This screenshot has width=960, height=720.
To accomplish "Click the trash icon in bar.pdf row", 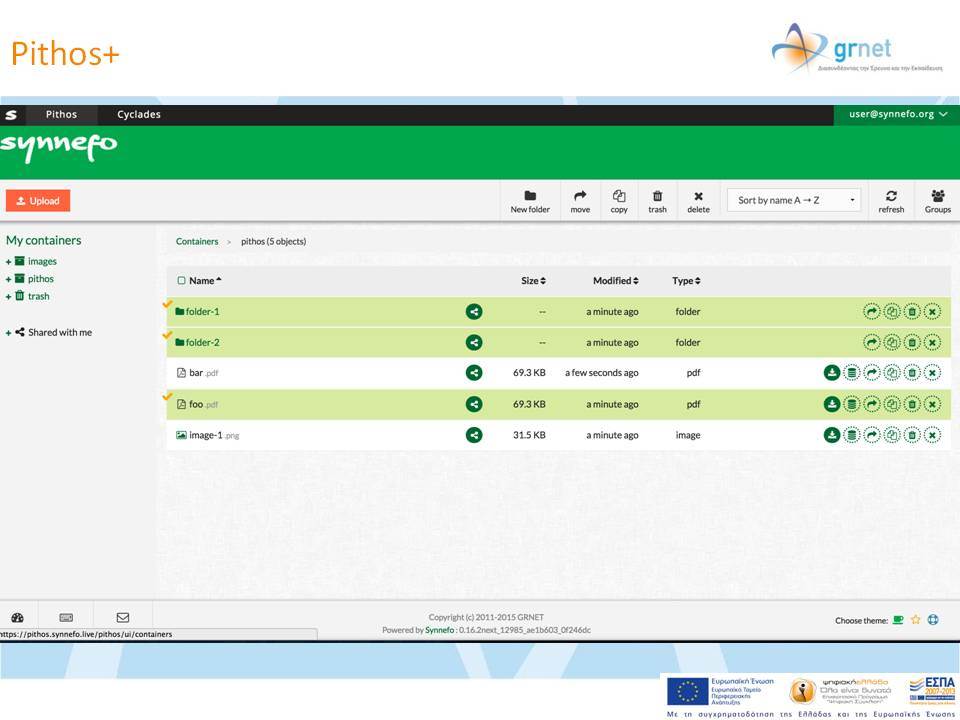I will pos(912,373).
